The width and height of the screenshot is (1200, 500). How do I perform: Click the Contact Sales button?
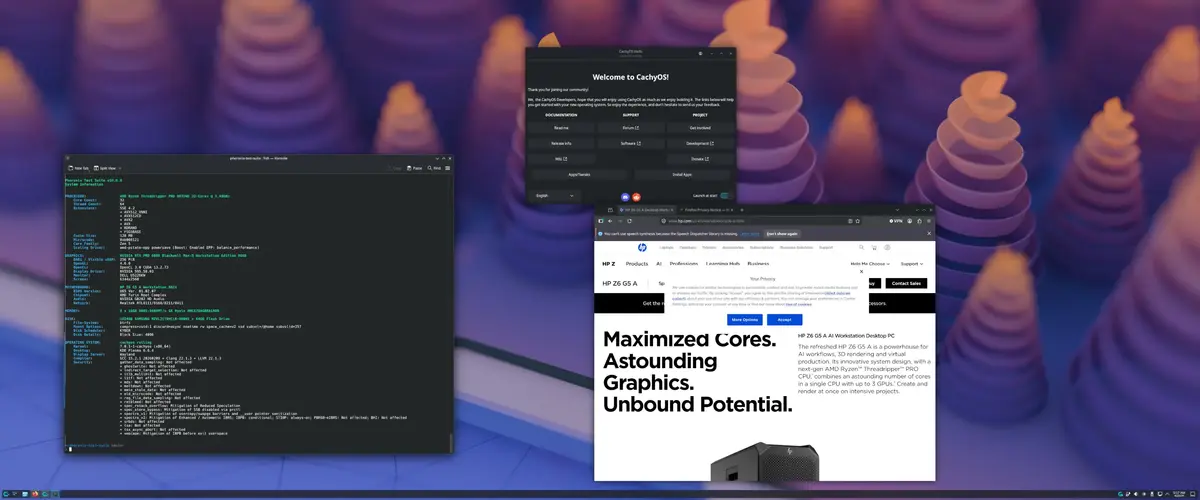click(x=906, y=283)
